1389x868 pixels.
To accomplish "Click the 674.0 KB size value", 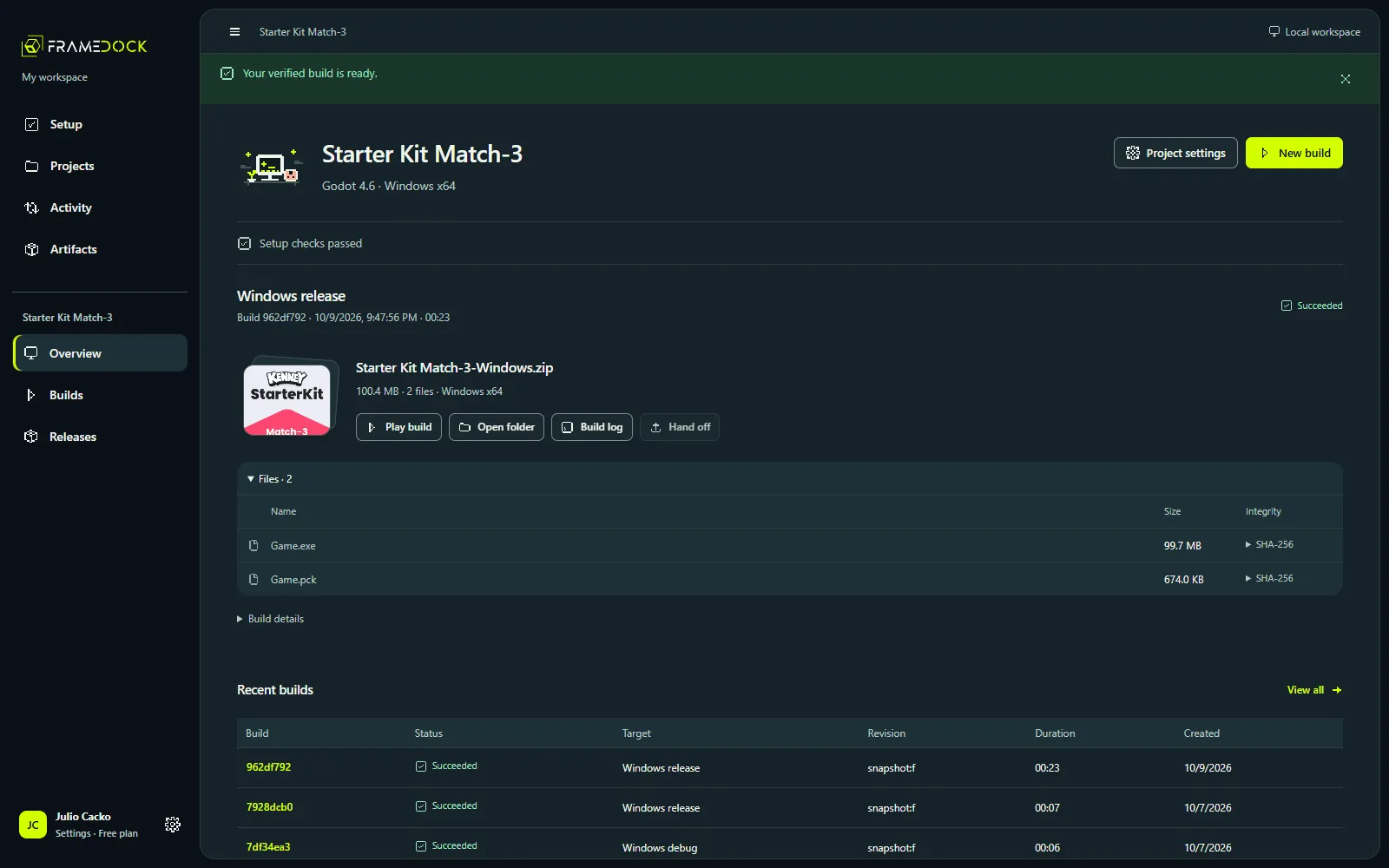I will tap(1184, 580).
